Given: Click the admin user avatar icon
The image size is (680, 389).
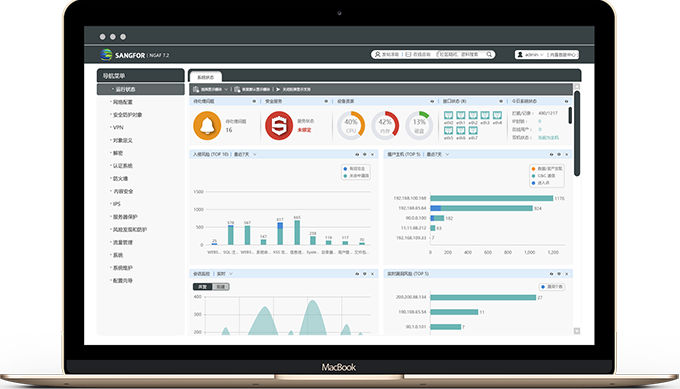Looking at the screenshot, I should tap(520, 55).
